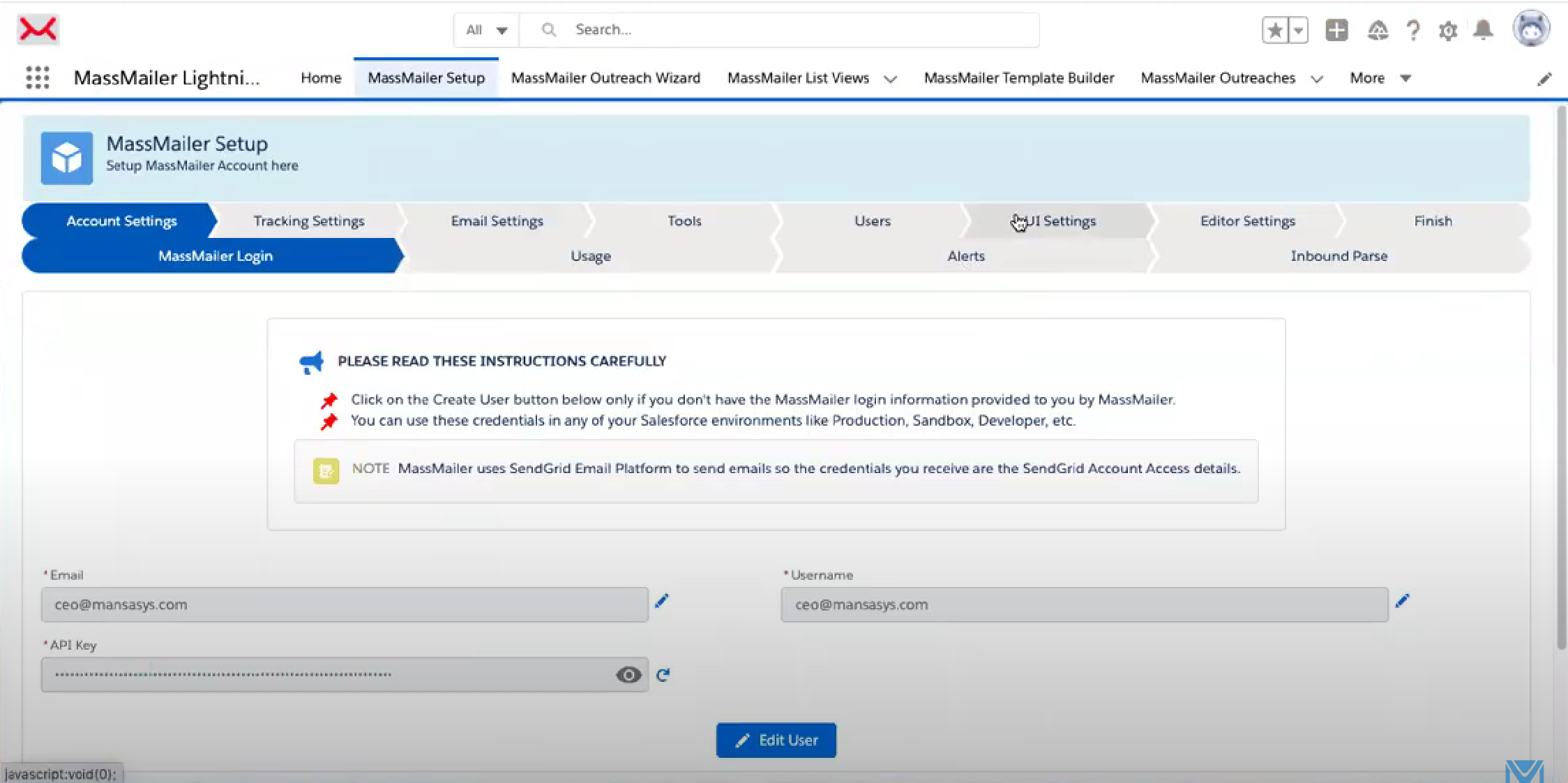Go to the Editor Settings step
Screen dimensions: 1568x783
click(1248, 221)
